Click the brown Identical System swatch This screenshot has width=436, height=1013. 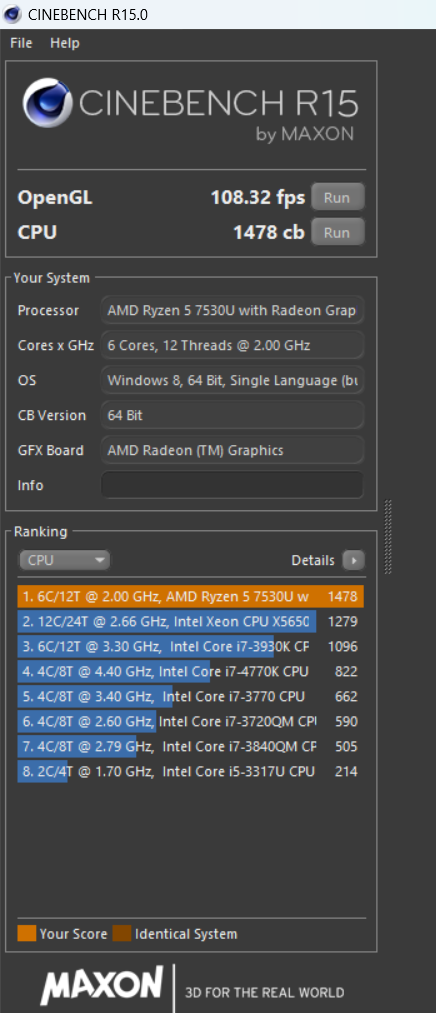[122, 934]
